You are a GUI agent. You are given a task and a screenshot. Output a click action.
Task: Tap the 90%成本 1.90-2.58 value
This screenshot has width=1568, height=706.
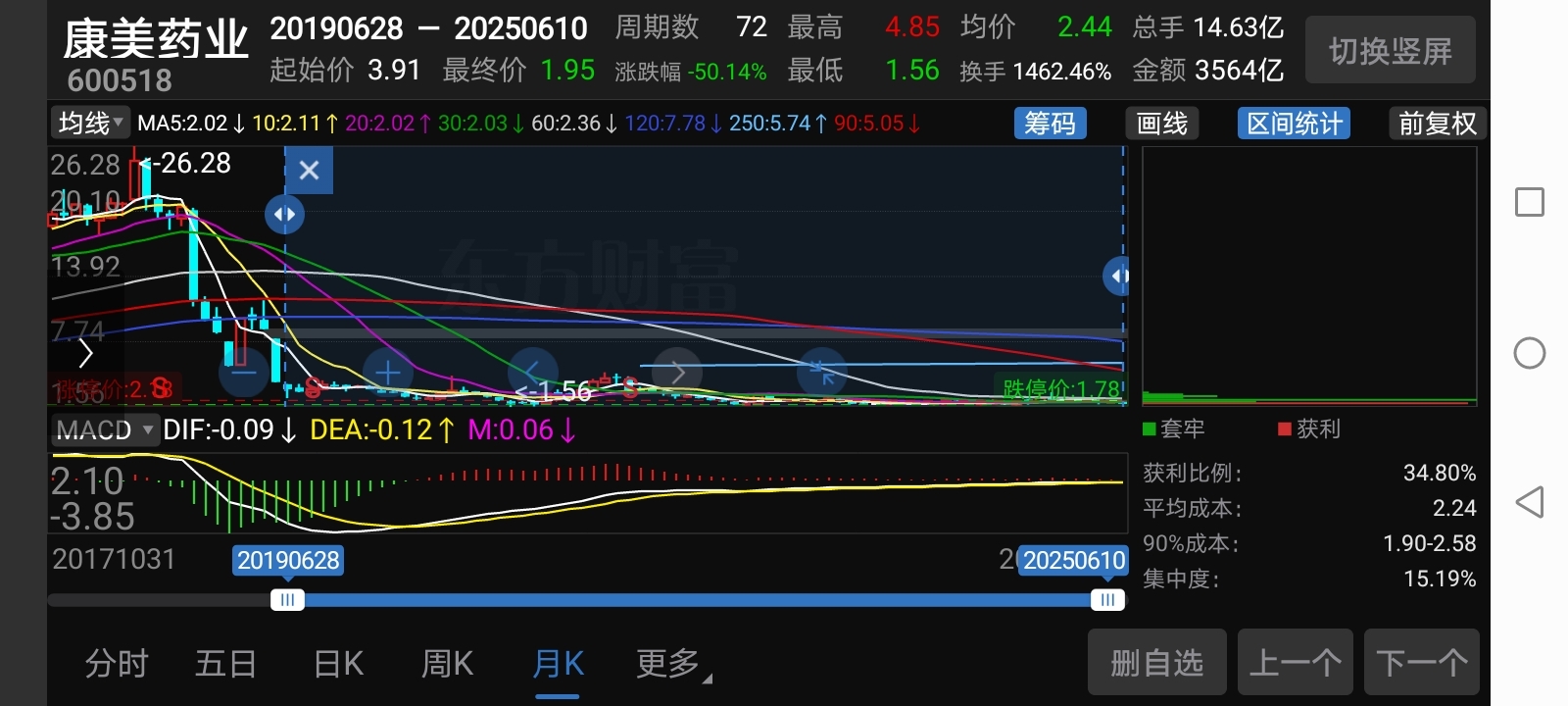click(x=1430, y=543)
